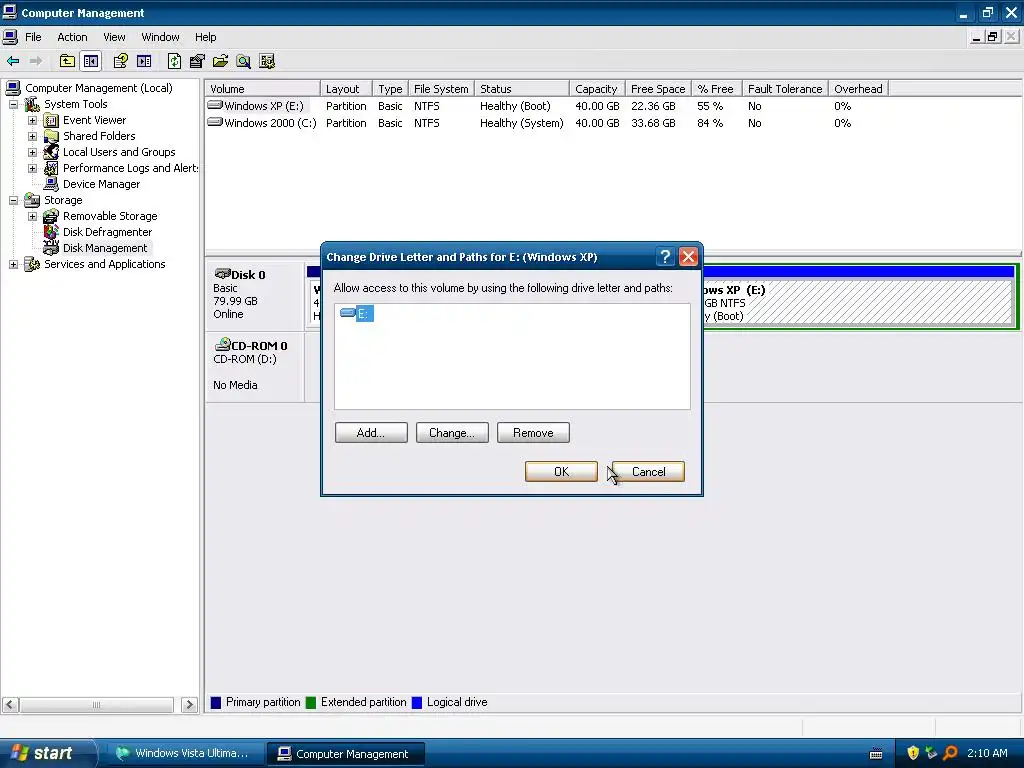Click the Fault Tolerance column header

click(x=785, y=89)
